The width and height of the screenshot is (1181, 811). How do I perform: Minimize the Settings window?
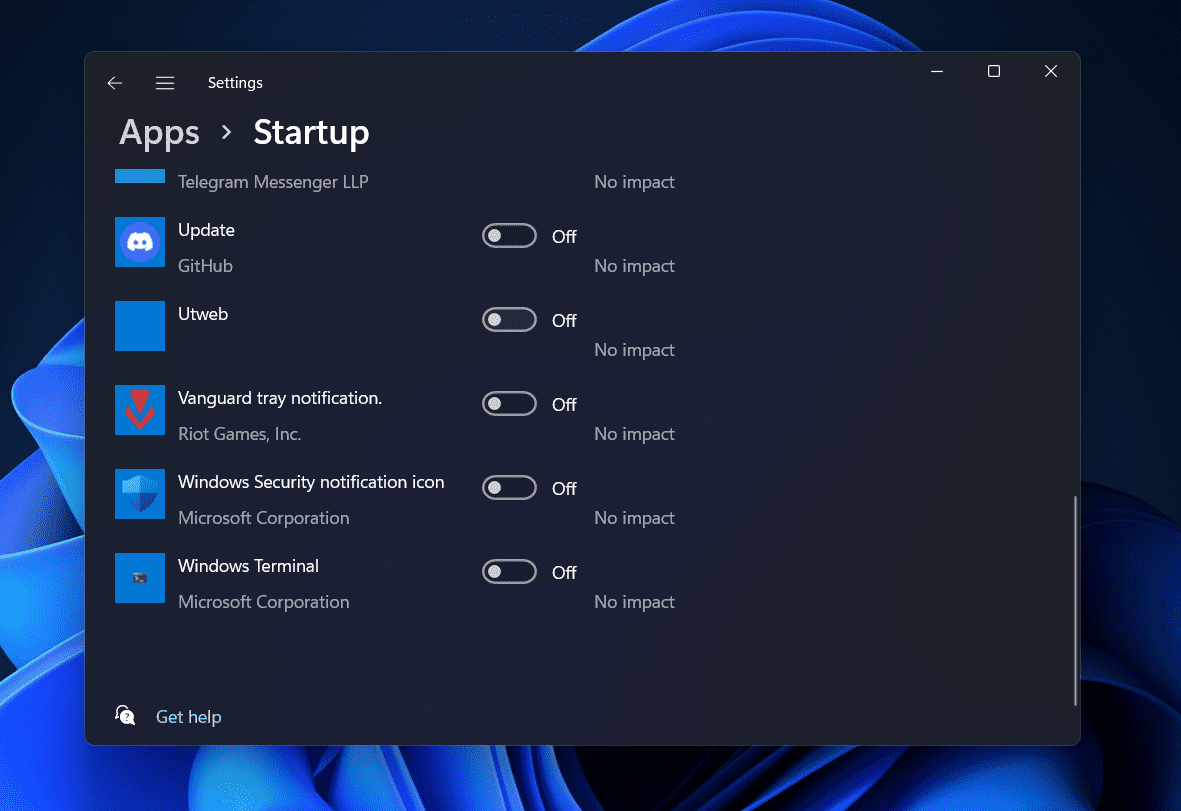tap(937, 71)
